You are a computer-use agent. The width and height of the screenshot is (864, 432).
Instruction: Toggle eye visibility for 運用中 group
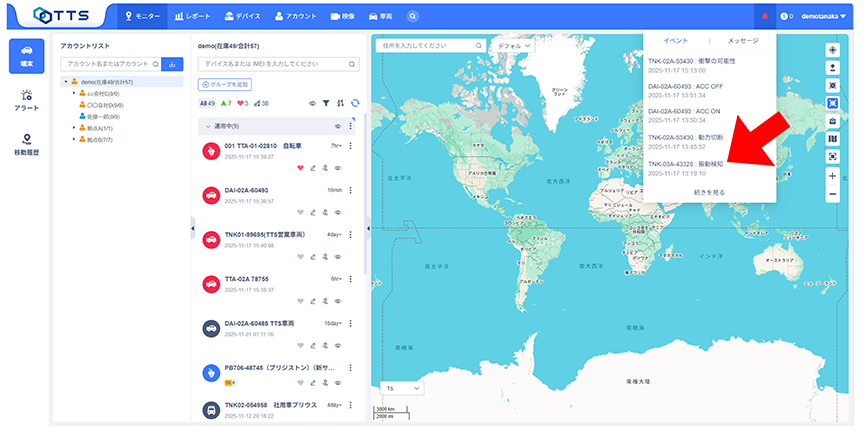pos(336,127)
